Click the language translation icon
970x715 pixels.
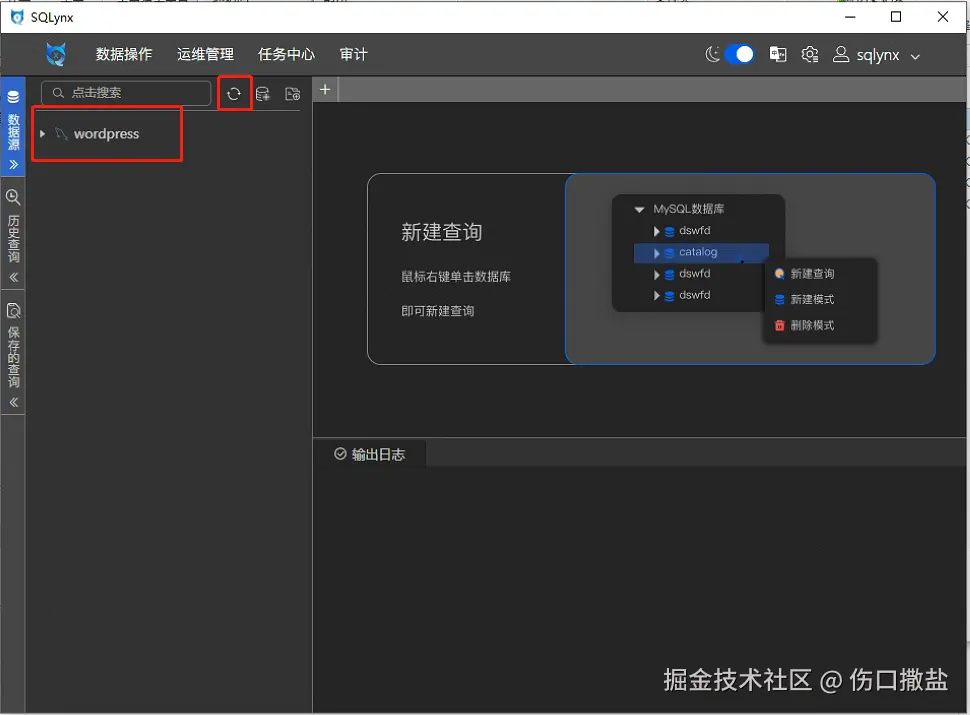(x=778, y=54)
